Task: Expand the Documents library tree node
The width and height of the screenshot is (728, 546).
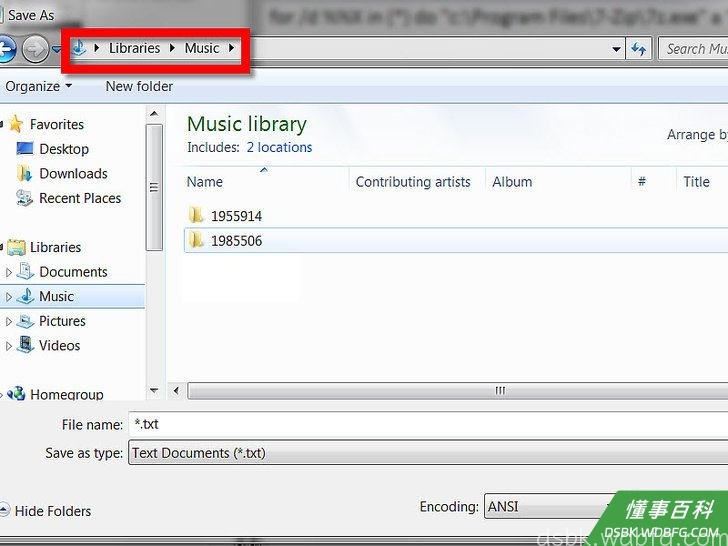Action: pos(8,272)
